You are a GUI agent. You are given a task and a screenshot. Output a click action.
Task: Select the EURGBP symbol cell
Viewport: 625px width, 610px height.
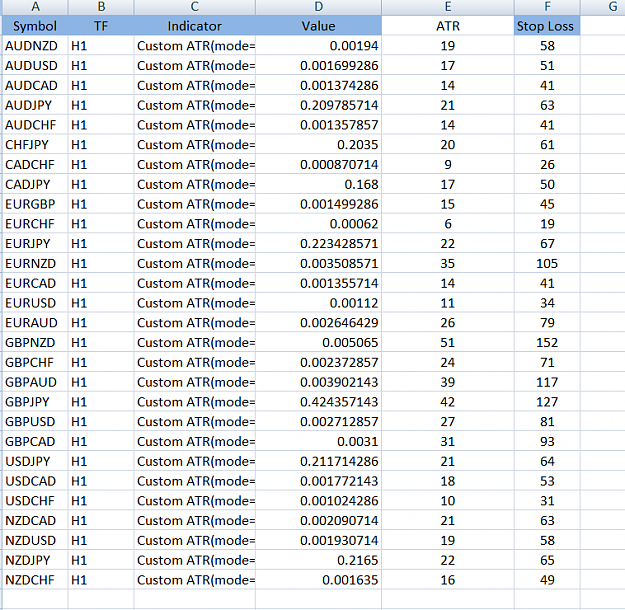point(35,204)
